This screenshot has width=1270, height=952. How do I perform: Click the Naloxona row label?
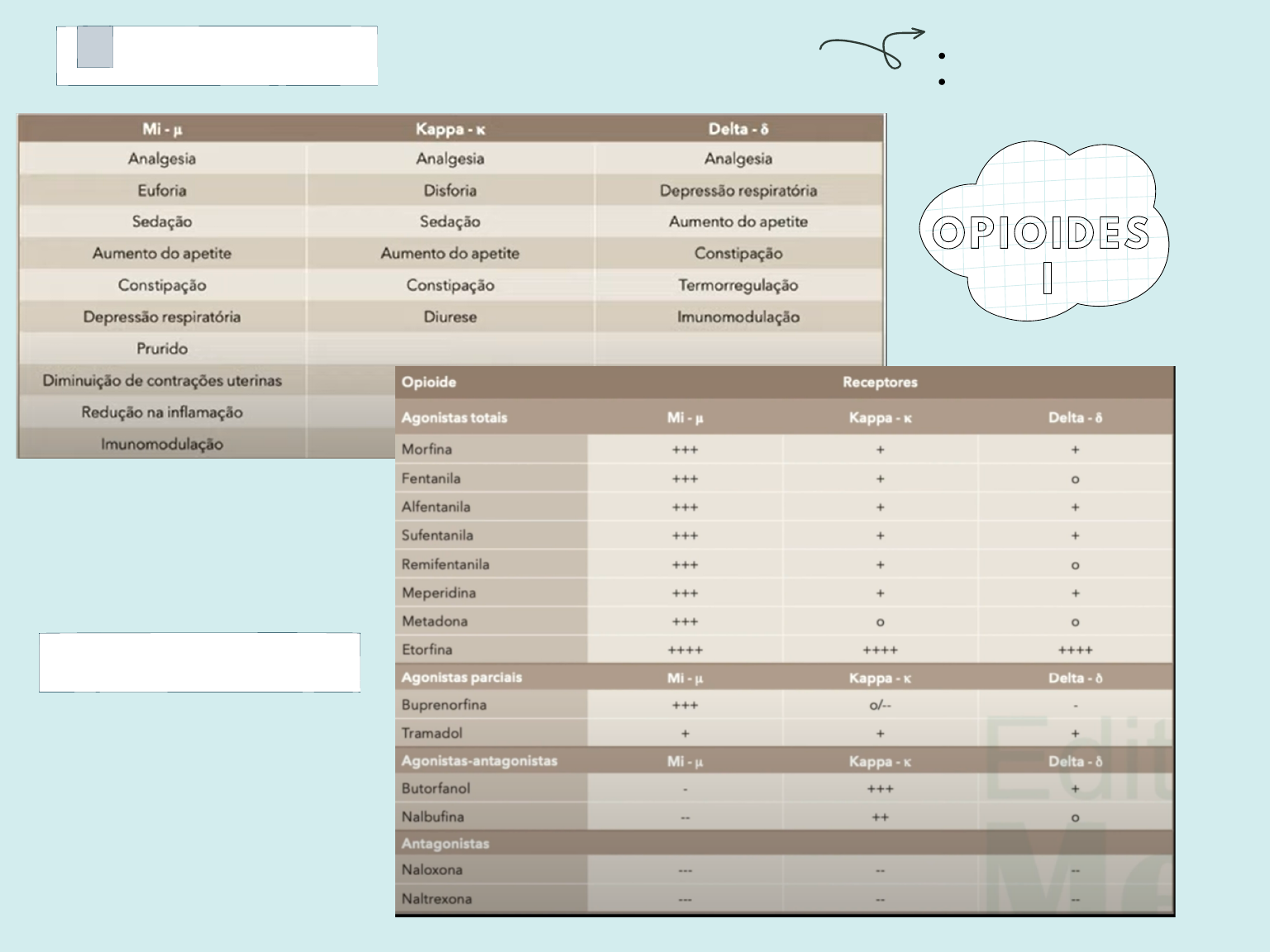[432, 870]
